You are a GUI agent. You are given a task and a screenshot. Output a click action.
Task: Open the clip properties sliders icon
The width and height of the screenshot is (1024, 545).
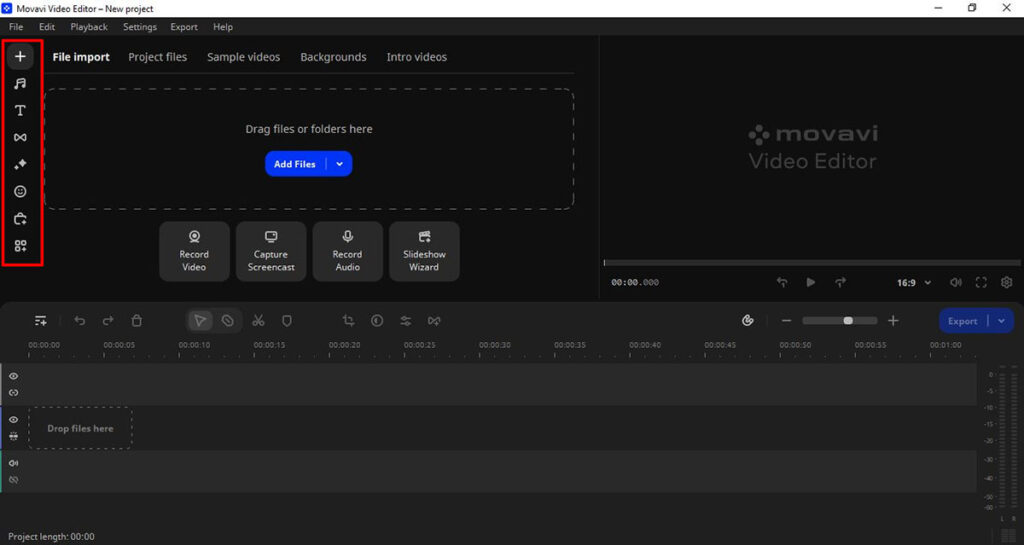point(406,320)
